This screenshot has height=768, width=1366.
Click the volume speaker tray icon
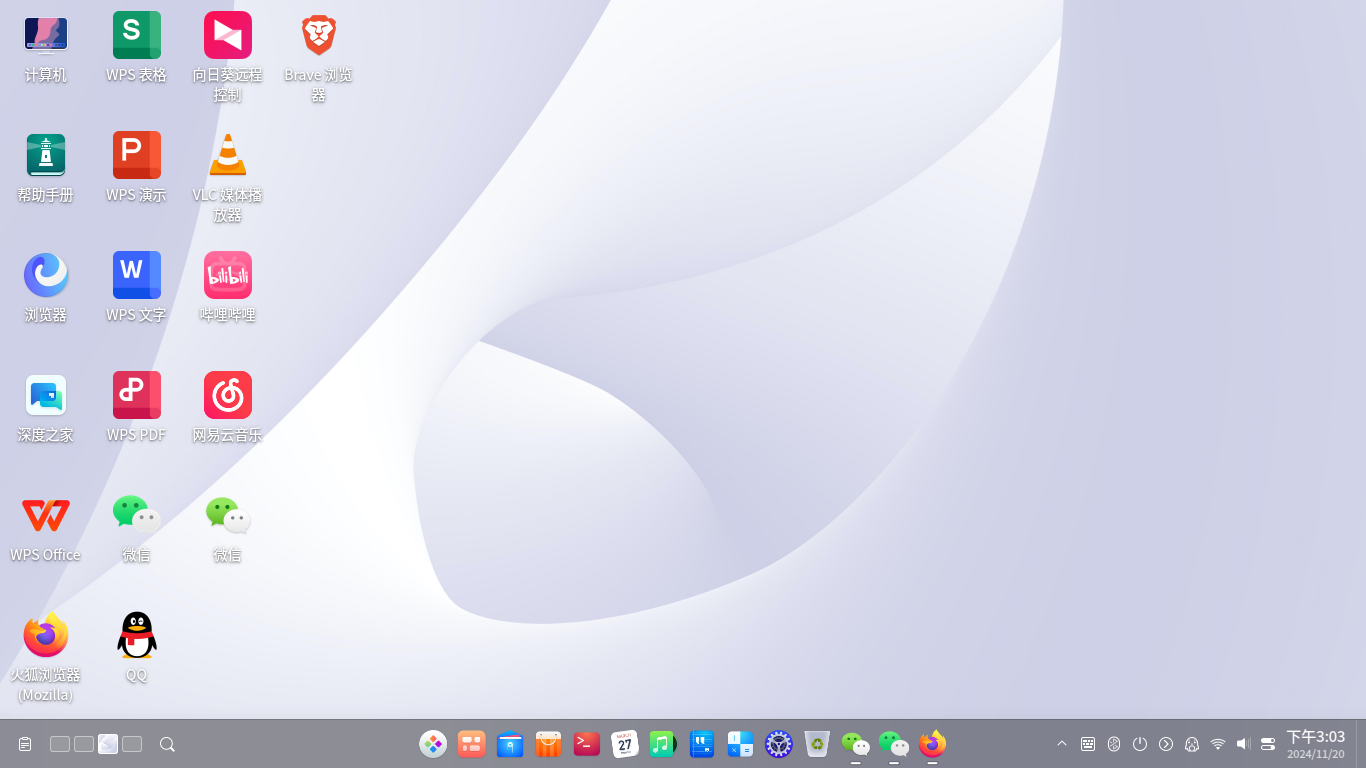coord(1244,744)
